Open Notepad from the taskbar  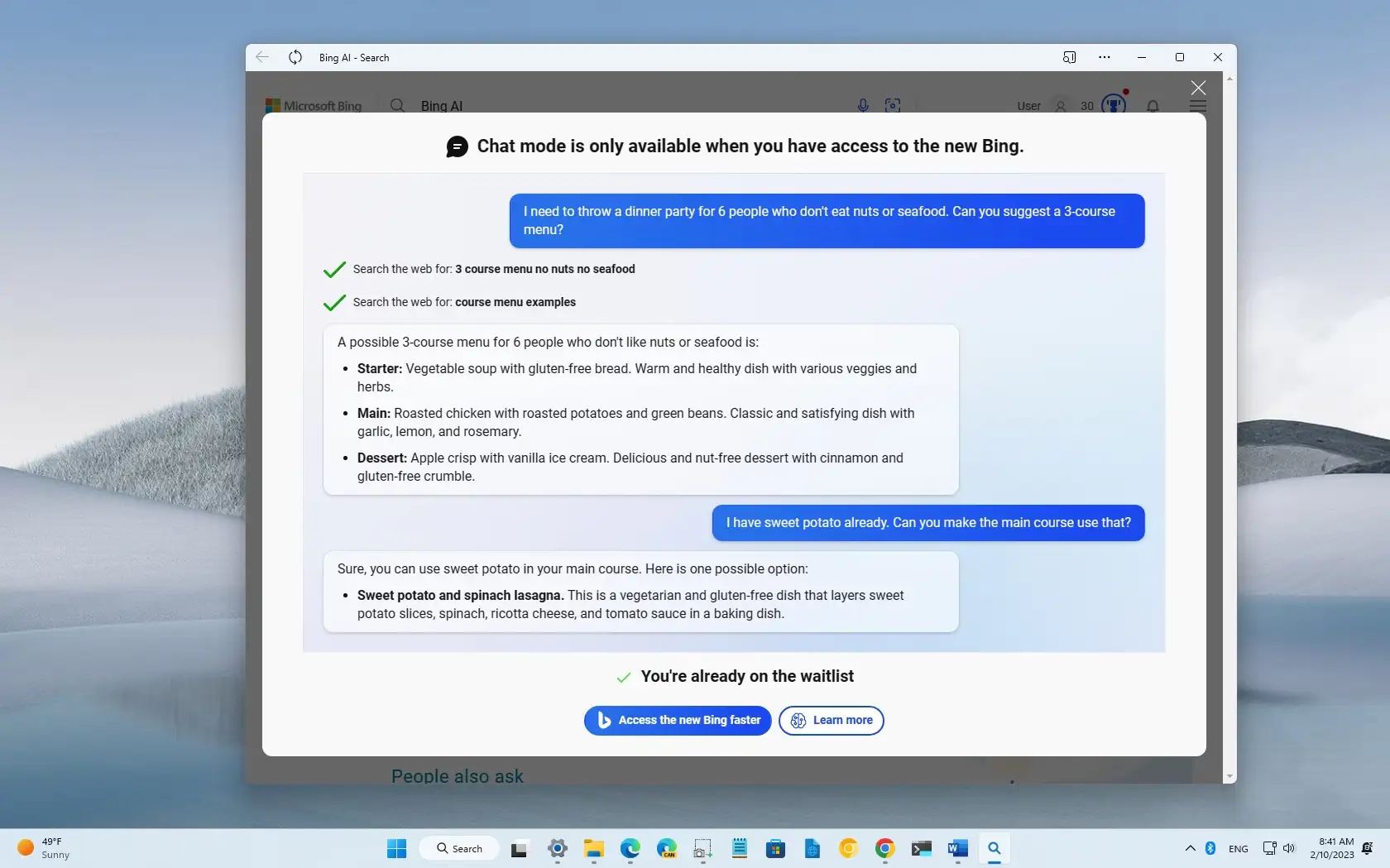pyautogui.click(x=740, y=848)
